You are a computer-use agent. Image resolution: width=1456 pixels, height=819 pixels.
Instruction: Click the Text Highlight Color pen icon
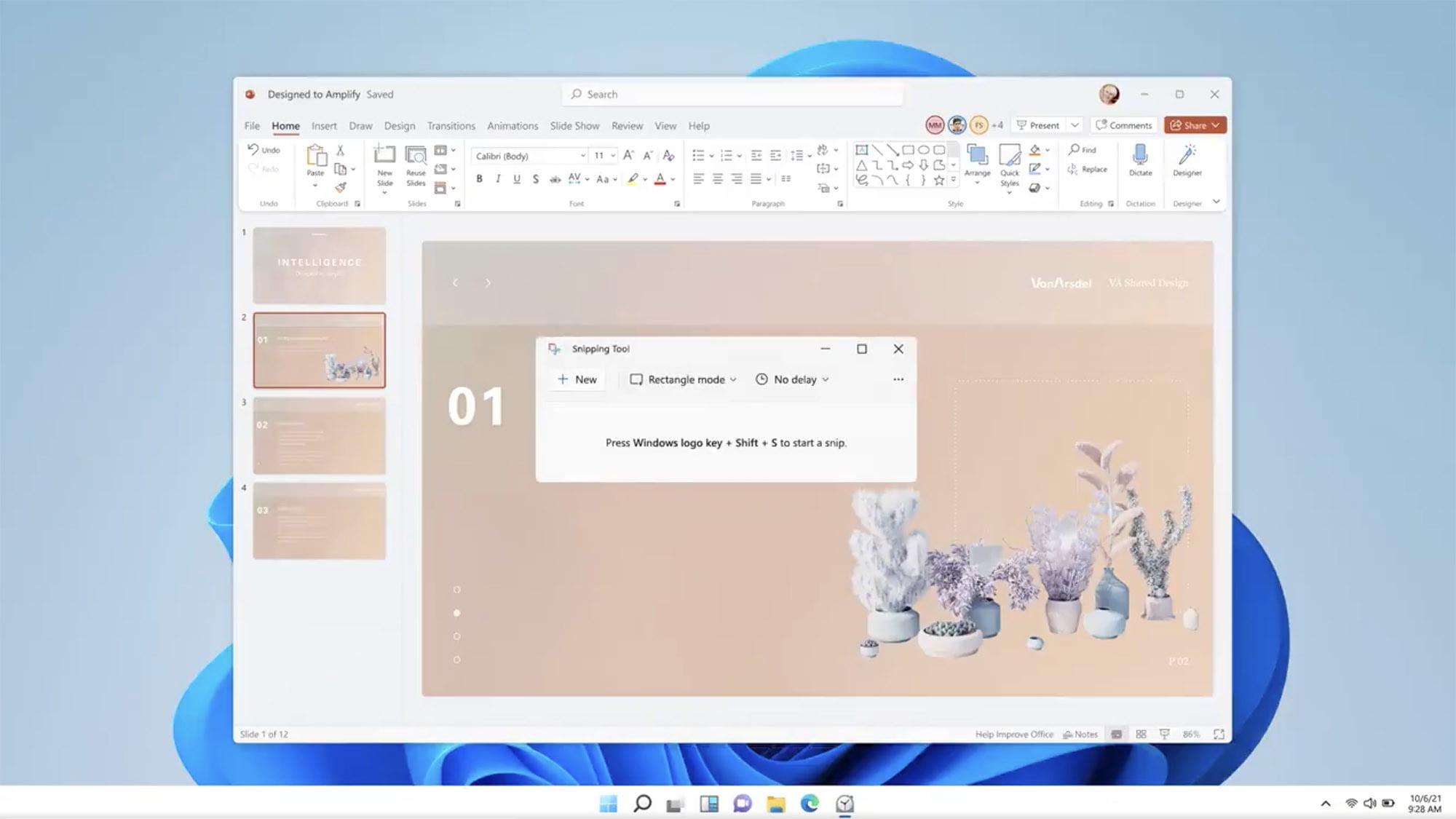pos(633,179)
